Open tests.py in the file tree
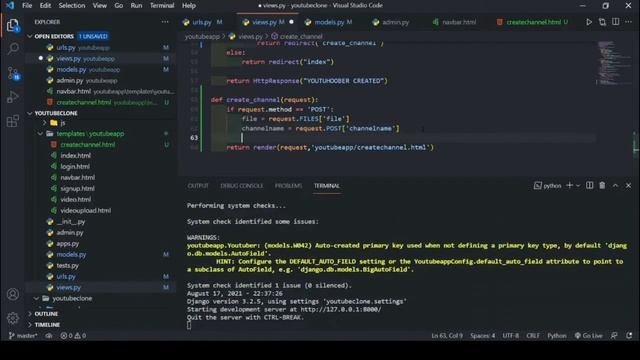Image resolution: width=640 pixels, height=360 pixels. pyautogui.click(x=67, y=265)
